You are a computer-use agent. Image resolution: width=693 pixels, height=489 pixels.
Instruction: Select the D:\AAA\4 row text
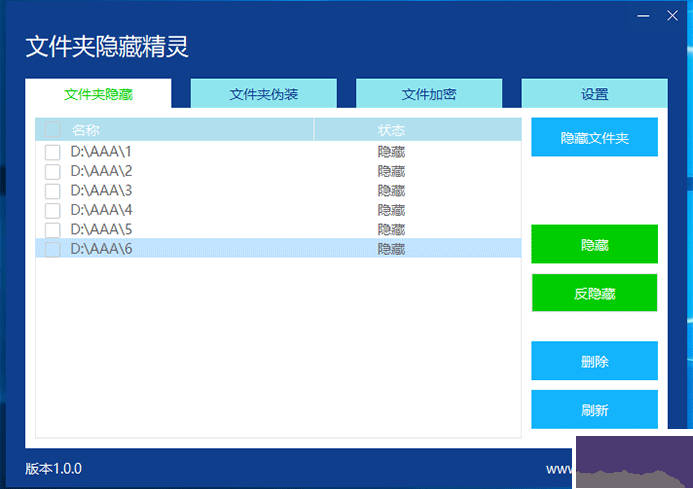(x=101, y=210)
